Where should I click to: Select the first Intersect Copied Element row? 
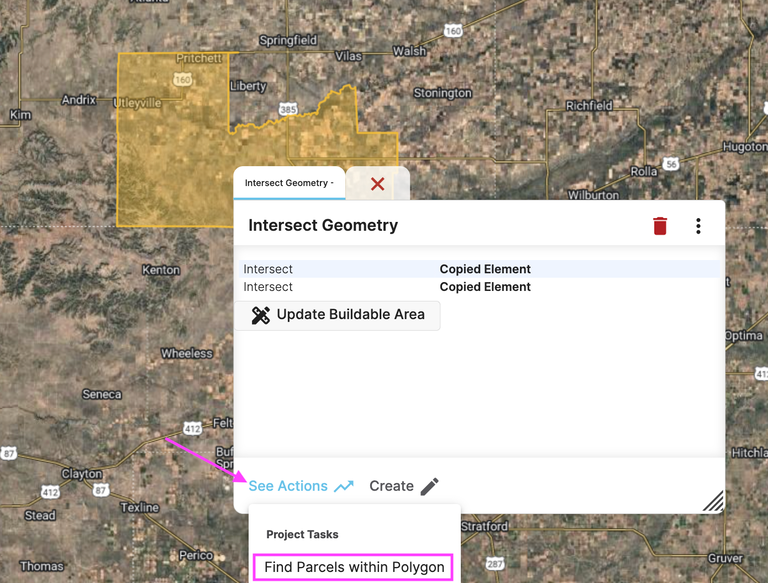[x=478, y=269]
